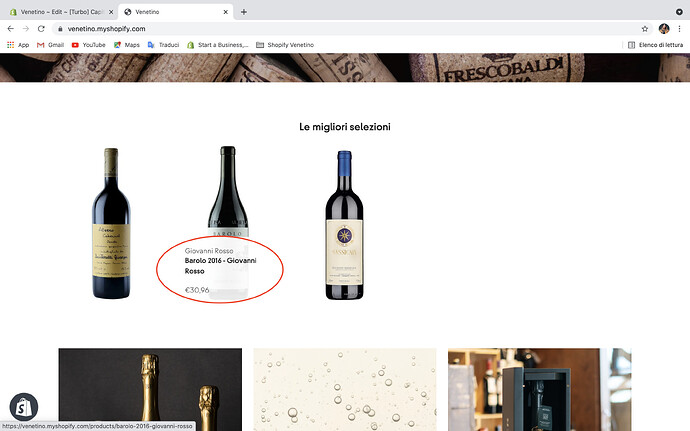Viewport: 690px width, 431px height.
Task: Click the Le migliori selezioni heading
Action: tap(345, 127)
